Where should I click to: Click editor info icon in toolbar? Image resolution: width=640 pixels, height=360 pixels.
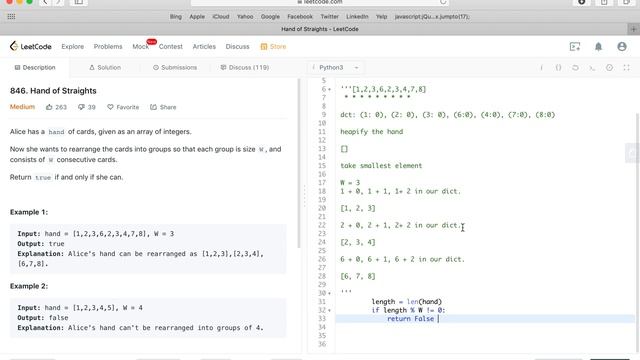542,68
